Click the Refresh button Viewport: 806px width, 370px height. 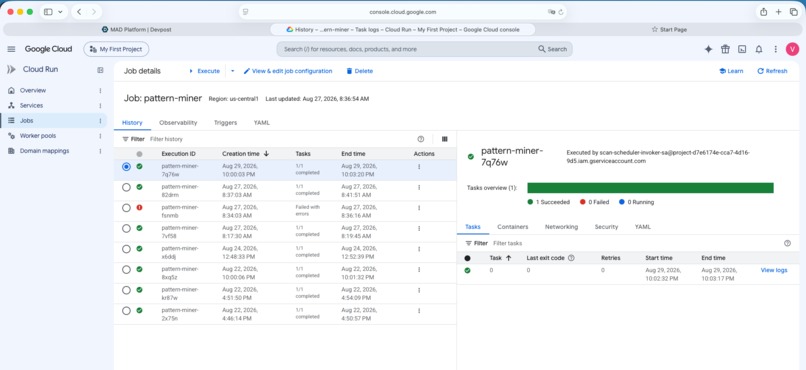(x=772, y=71)
